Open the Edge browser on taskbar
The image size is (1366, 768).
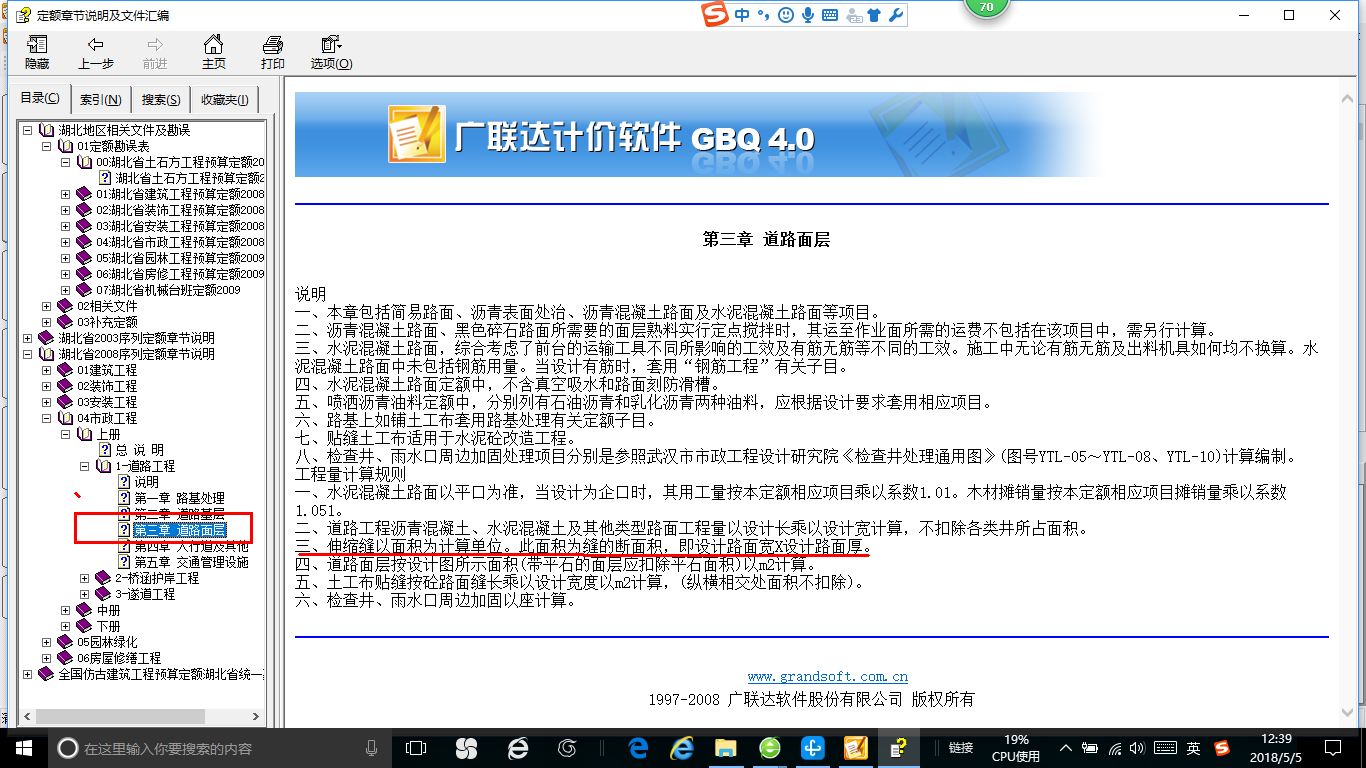click(639, 748)
